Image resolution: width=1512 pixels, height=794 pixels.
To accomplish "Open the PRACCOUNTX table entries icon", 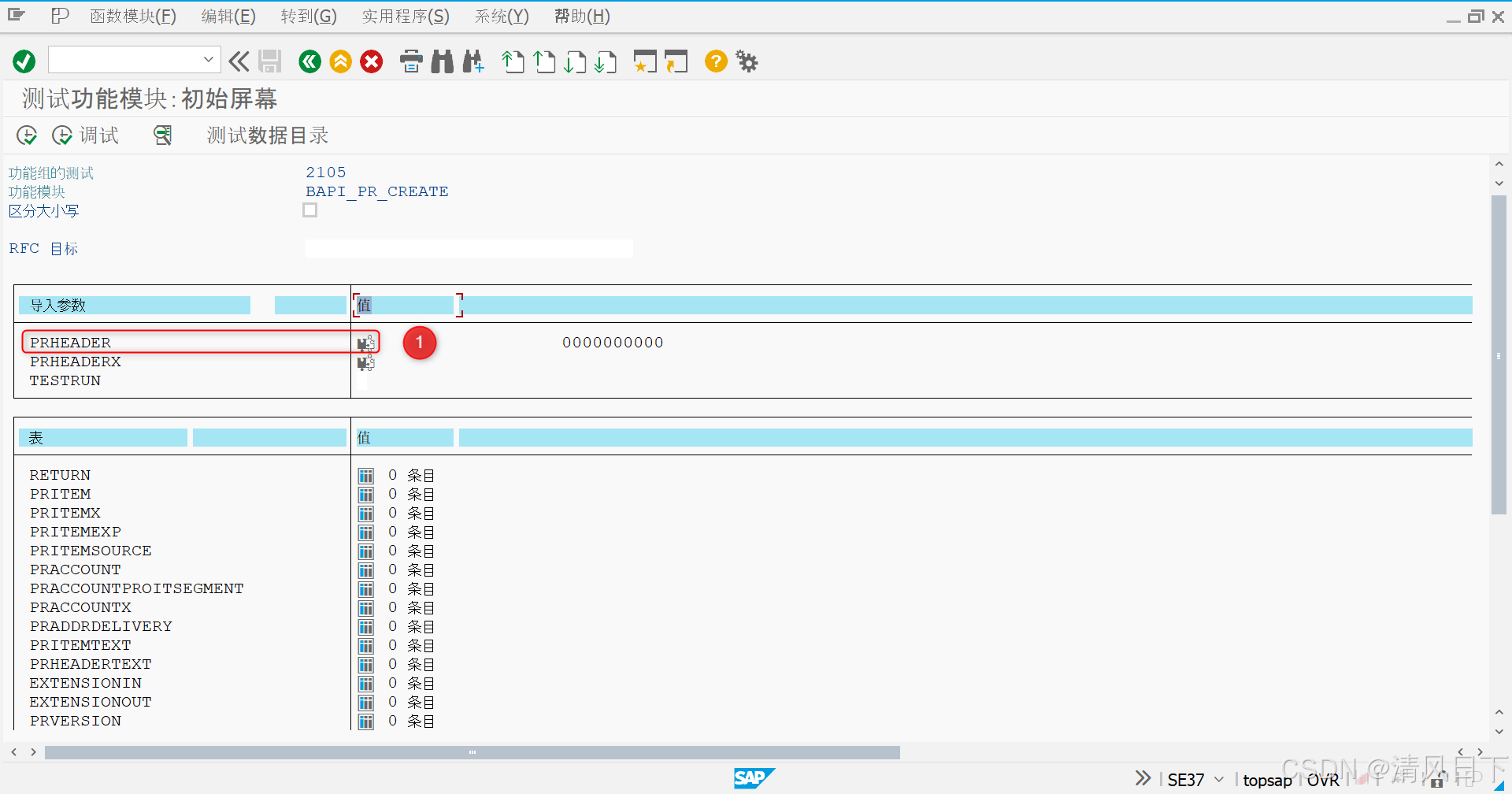I will click(x=366, y=608).
